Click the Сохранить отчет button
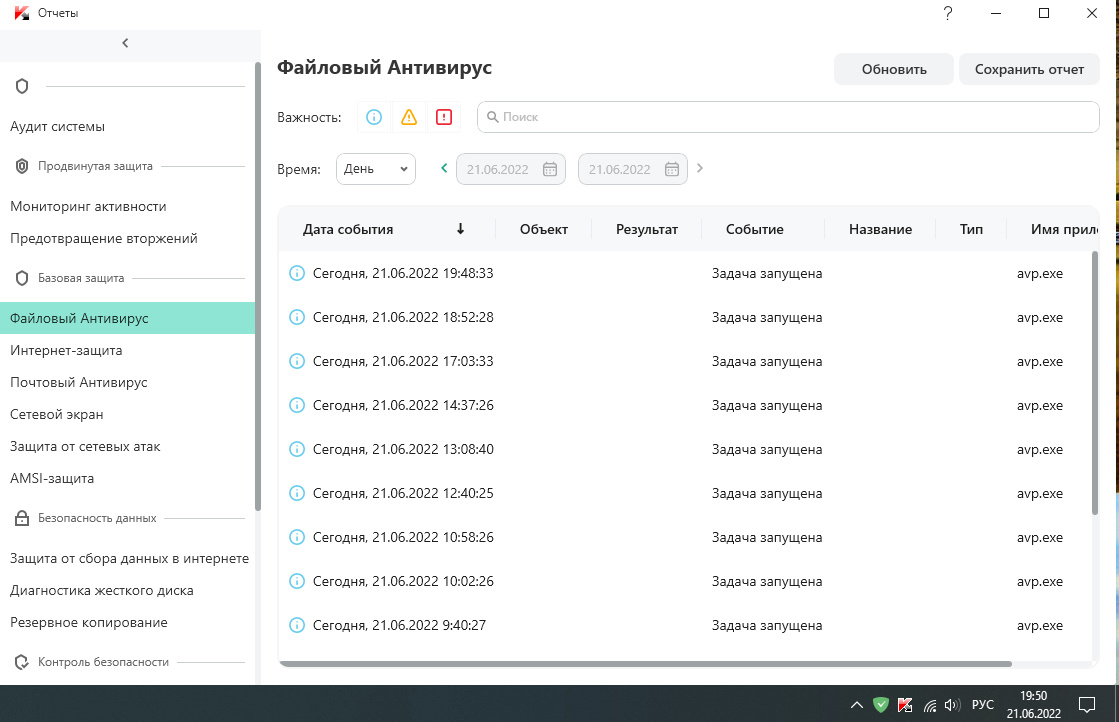The width and height of the screenshot is (1119, 722). tap(1029, 69)
